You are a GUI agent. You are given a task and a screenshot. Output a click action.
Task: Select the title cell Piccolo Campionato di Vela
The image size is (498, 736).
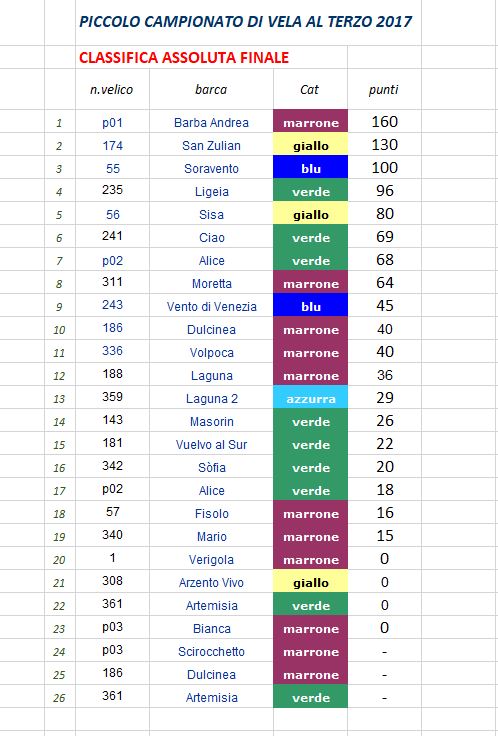pos(248,22)
